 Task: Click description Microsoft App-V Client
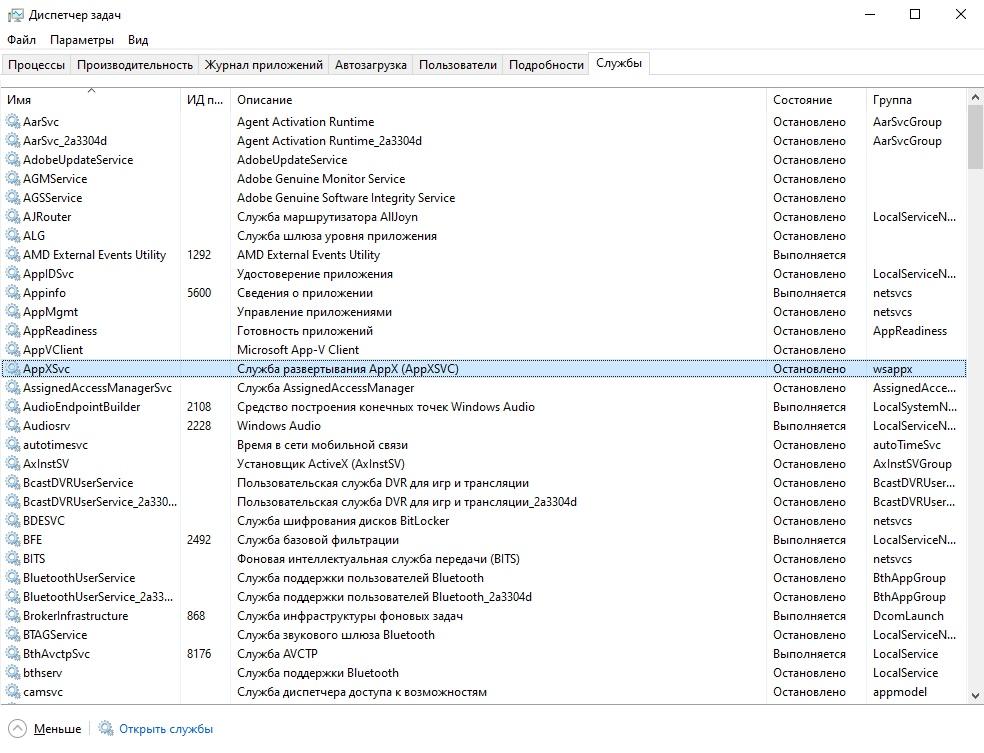tap(298, 350)
